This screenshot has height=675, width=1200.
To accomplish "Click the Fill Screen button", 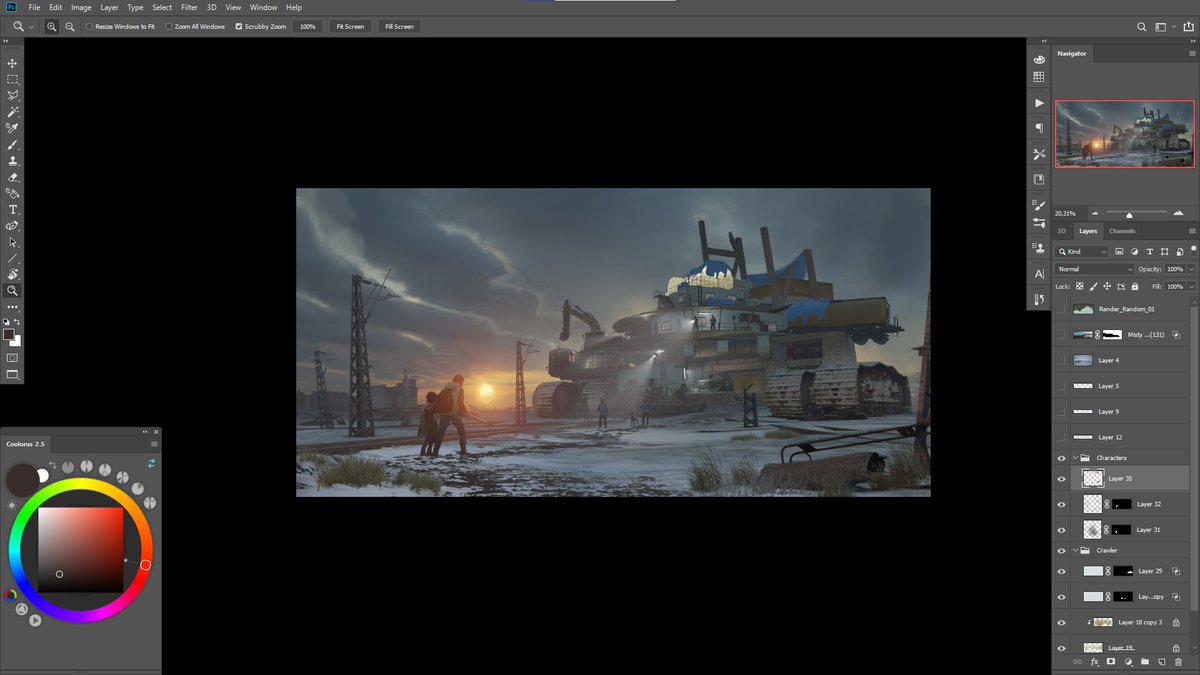I will coord(398,26).
